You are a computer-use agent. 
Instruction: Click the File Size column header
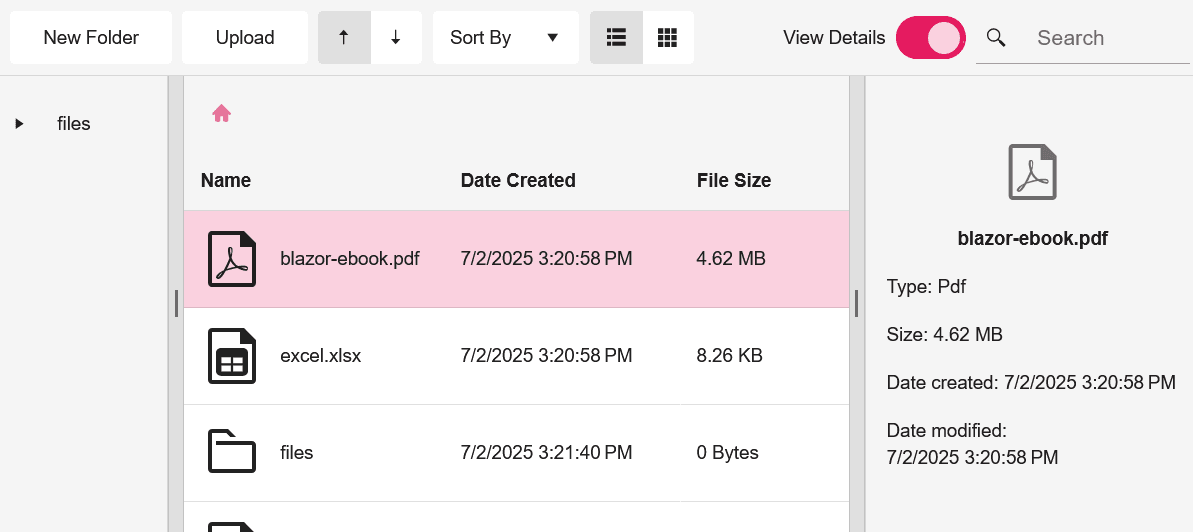point(733,180)
